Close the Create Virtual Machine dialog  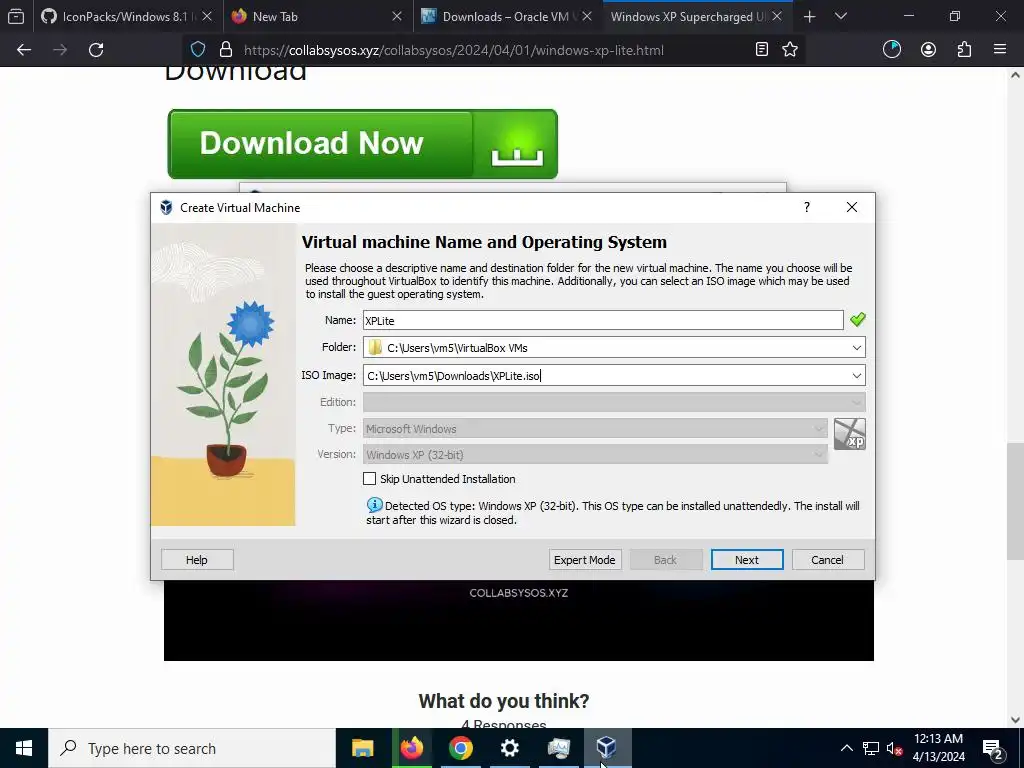point(852,207)
